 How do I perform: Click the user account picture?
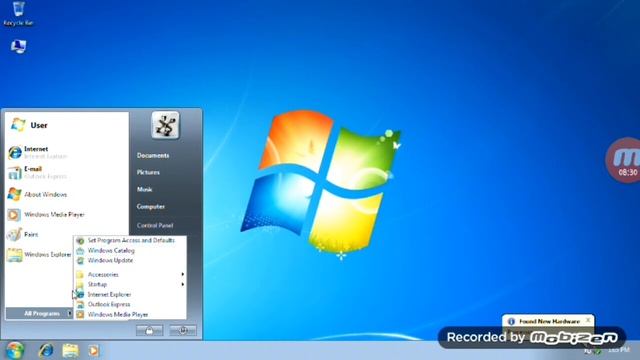coord(165,125)
